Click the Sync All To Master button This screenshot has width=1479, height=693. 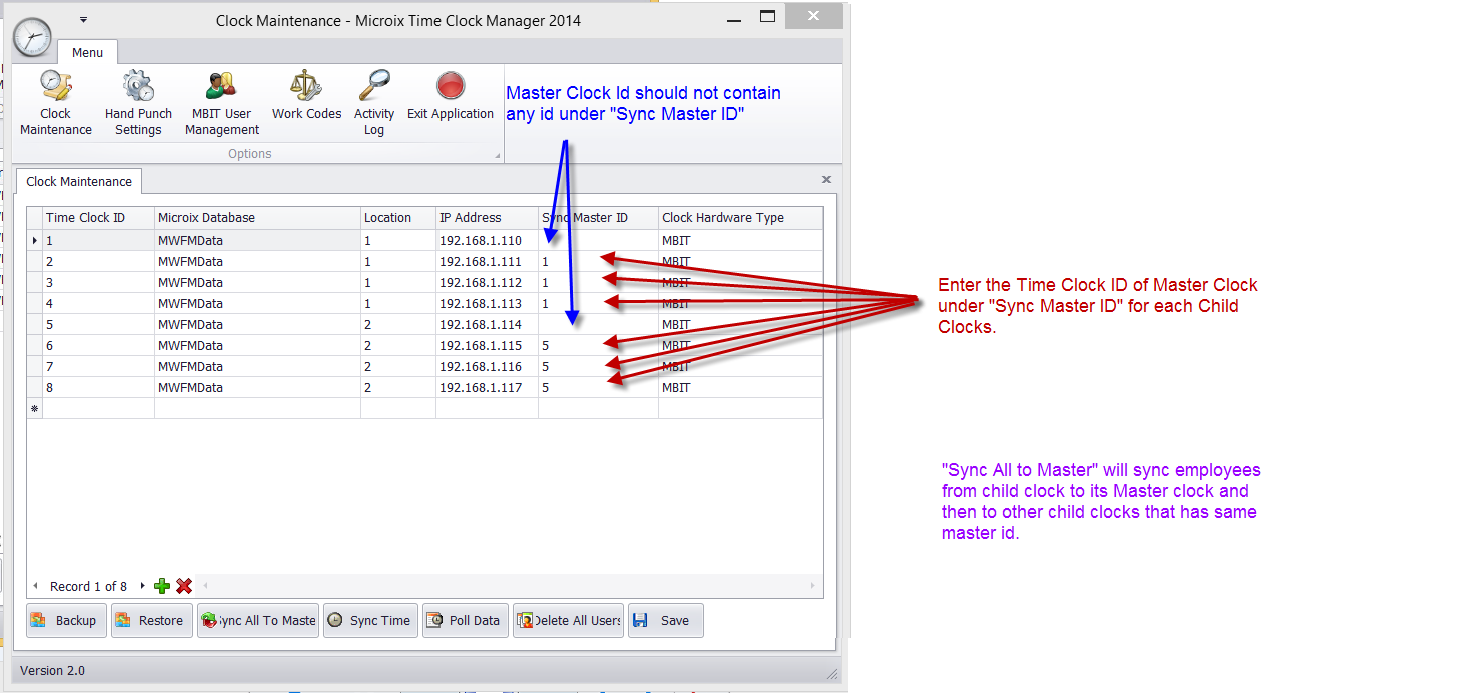tap(258, 620)
